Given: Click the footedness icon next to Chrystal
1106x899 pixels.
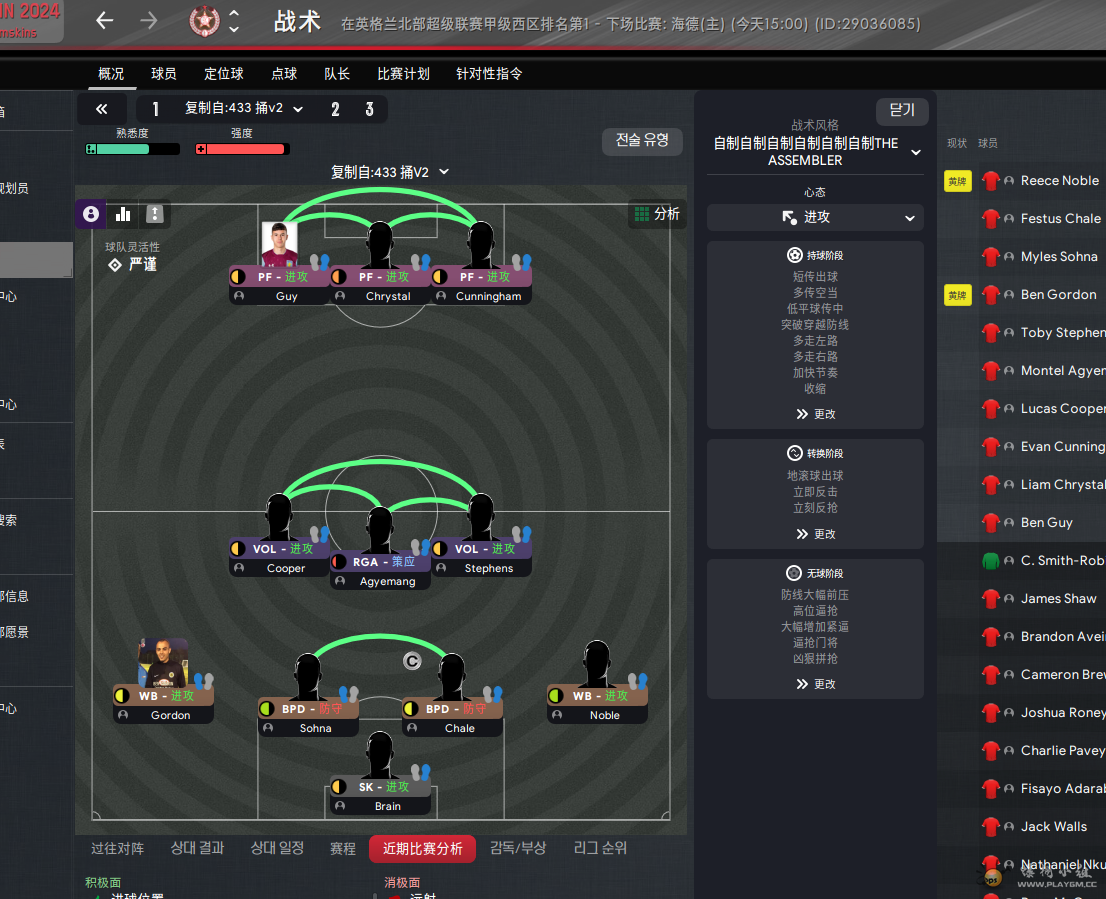Looking at the screenshot, I should click(x=420, y=263).
